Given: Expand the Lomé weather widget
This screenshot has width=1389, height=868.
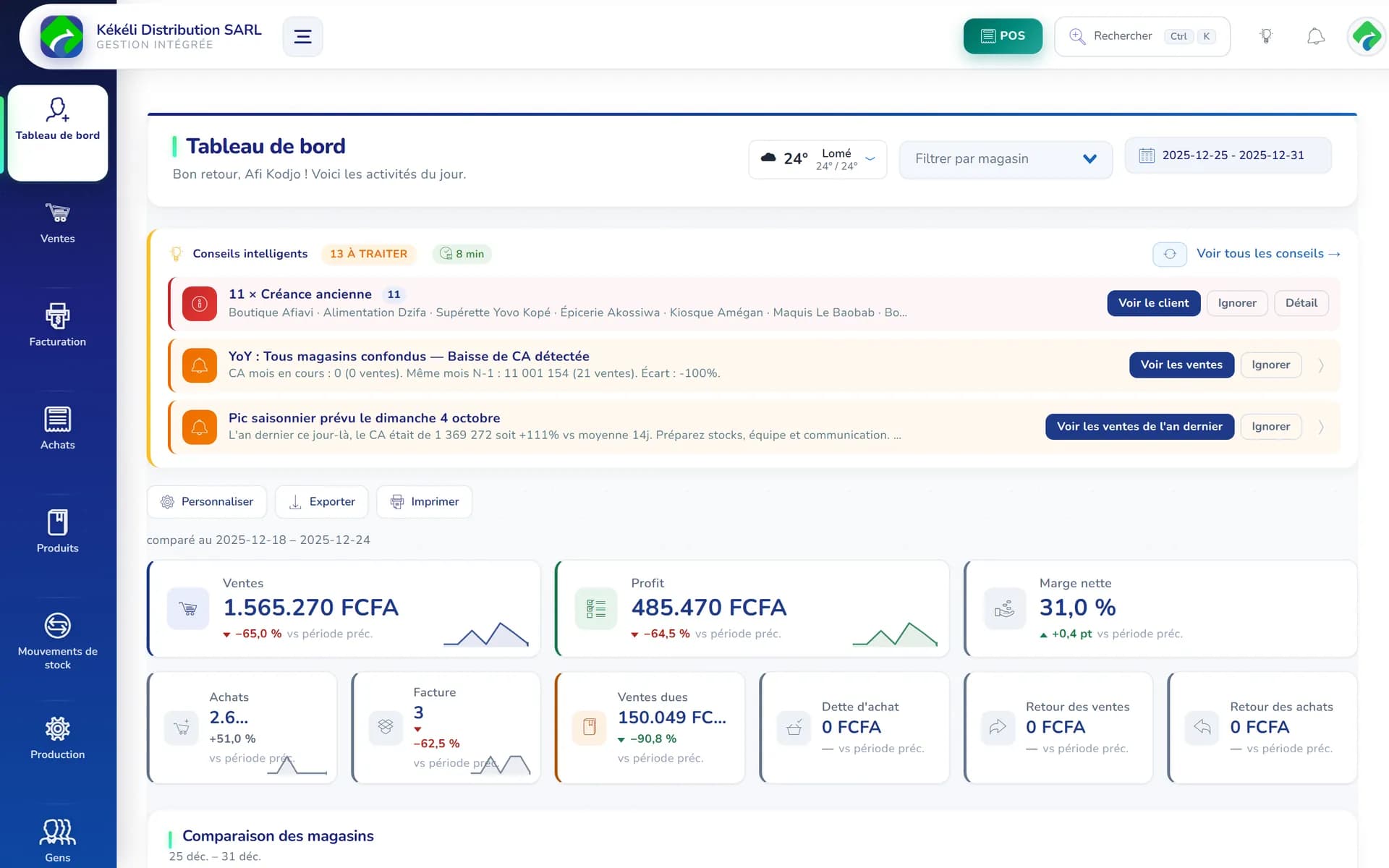Looking at the screenshot, I should 817,159.
